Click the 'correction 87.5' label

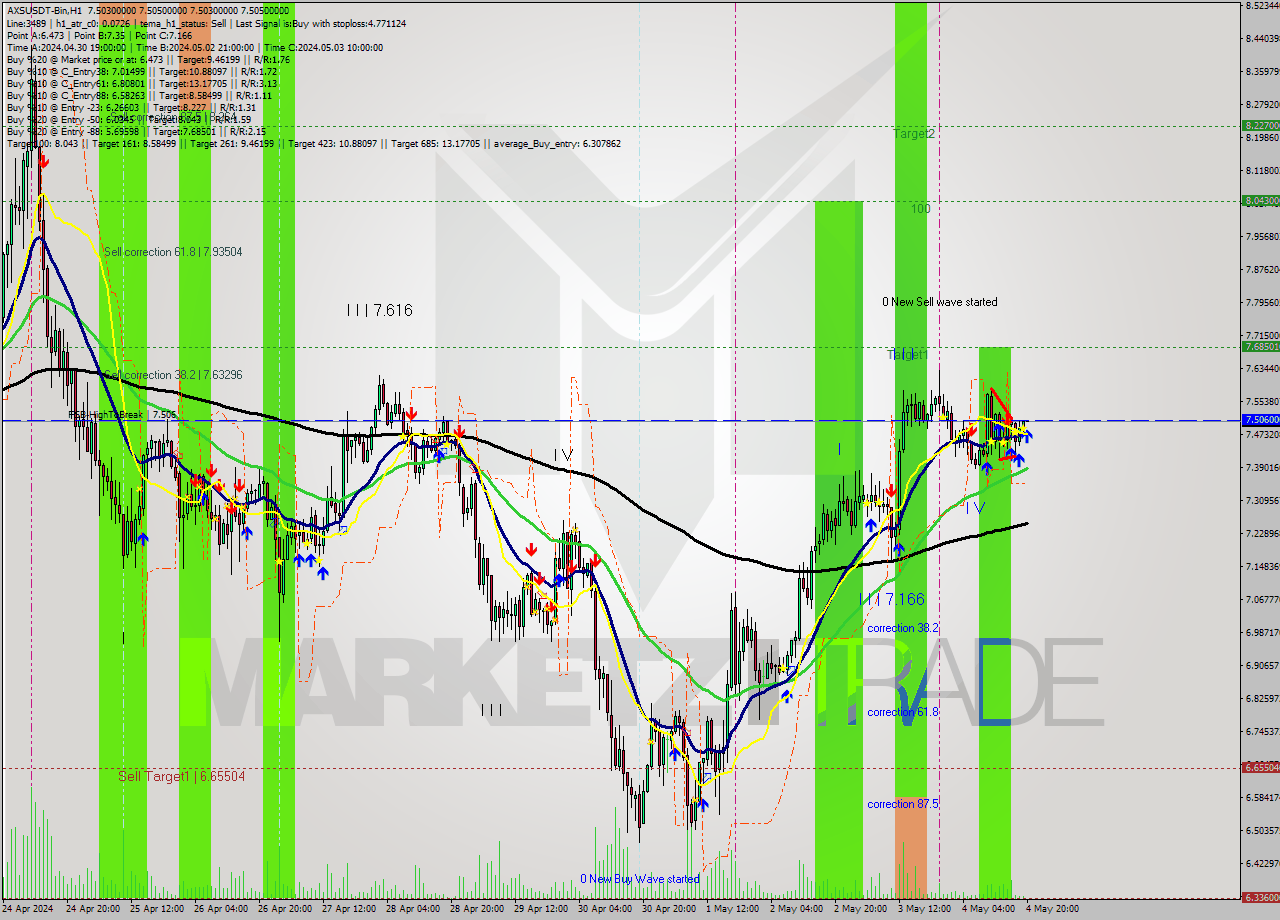click(x=903, y=804)
